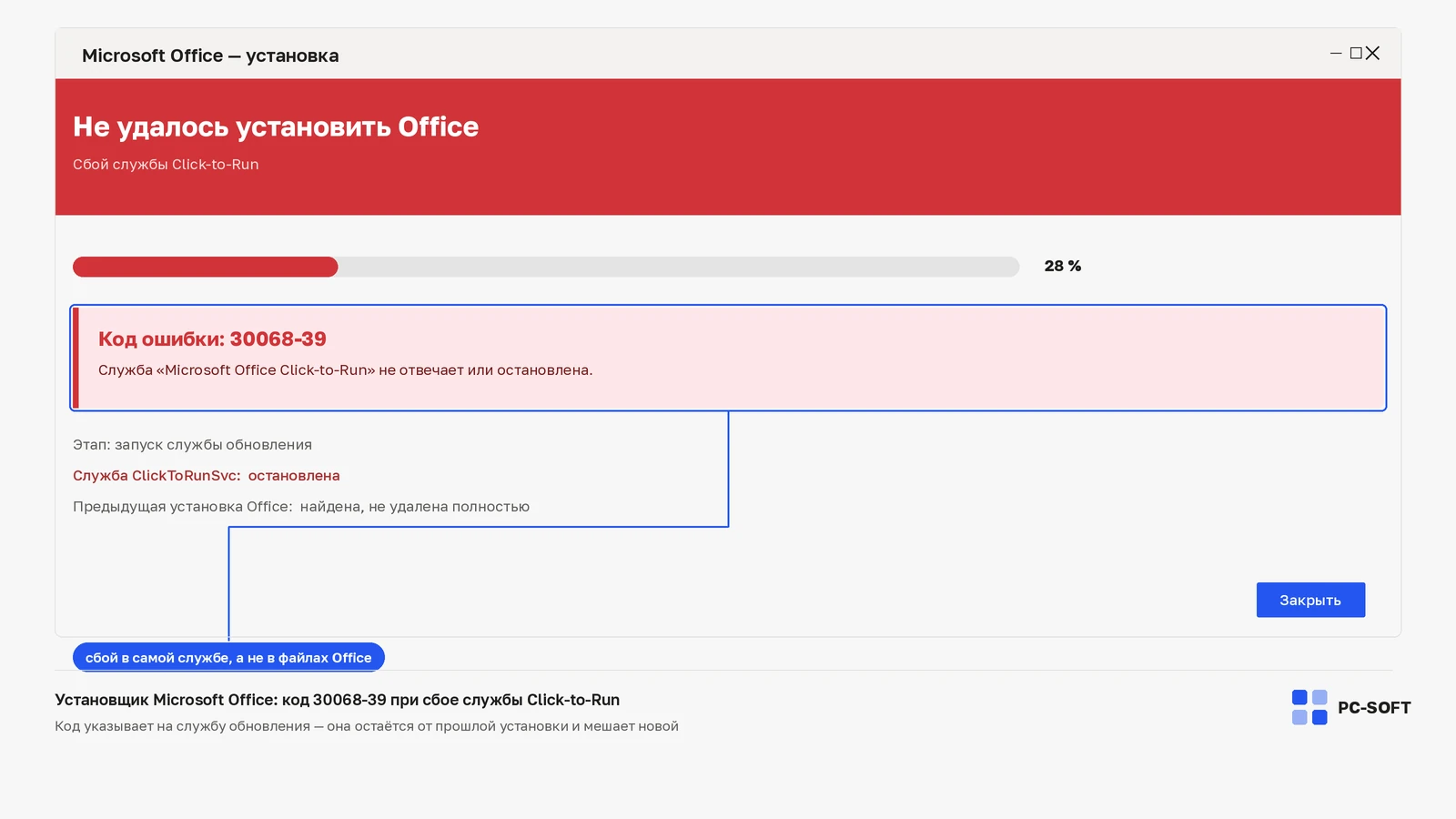Image resolution: width=1456 pixels, height=819 pixels.
Task: Click the caption title about код 30068-39
Action: pyautogui.click(x=337, y=700)
